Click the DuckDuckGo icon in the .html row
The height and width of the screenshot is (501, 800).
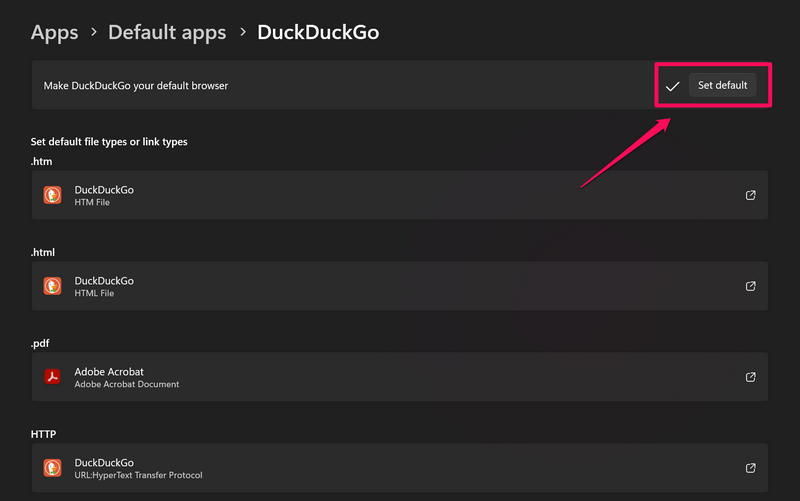(52, 286)
